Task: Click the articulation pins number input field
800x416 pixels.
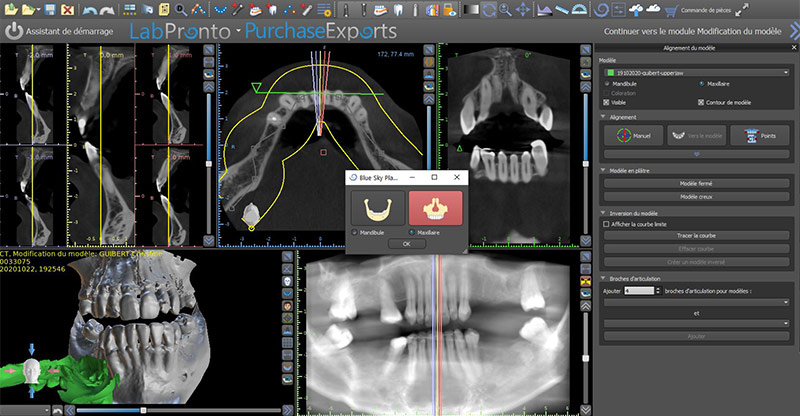Action: pyautogui.click(x=638, y=289)
